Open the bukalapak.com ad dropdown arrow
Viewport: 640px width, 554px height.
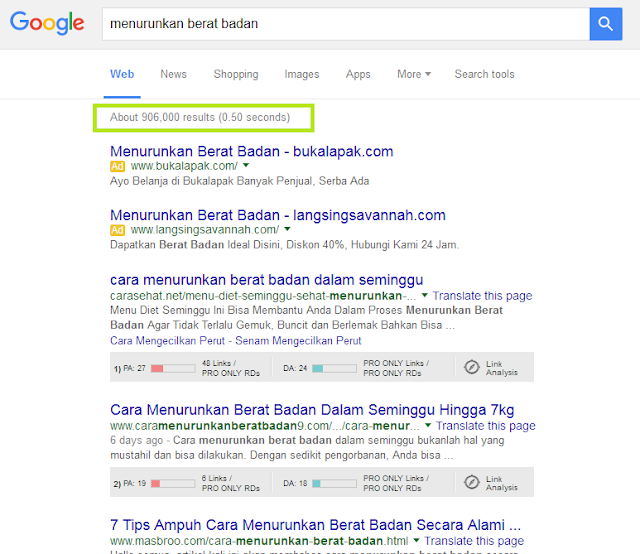click(246, 165)
